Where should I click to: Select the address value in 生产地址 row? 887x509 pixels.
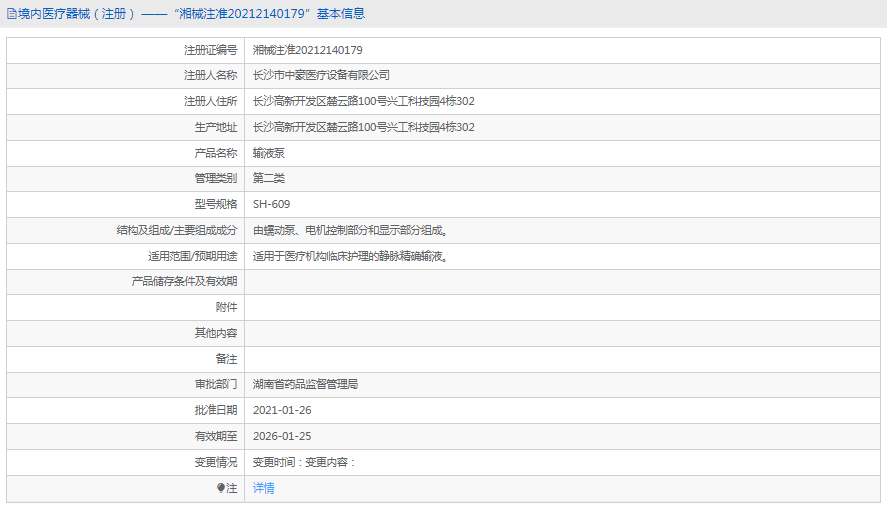coord(364,127)
